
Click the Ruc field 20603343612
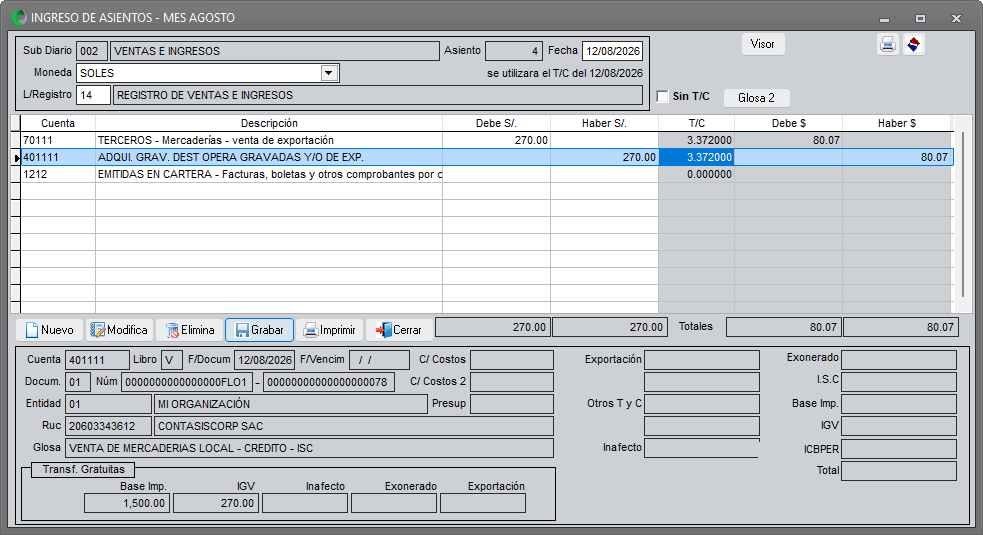[108, 426]
